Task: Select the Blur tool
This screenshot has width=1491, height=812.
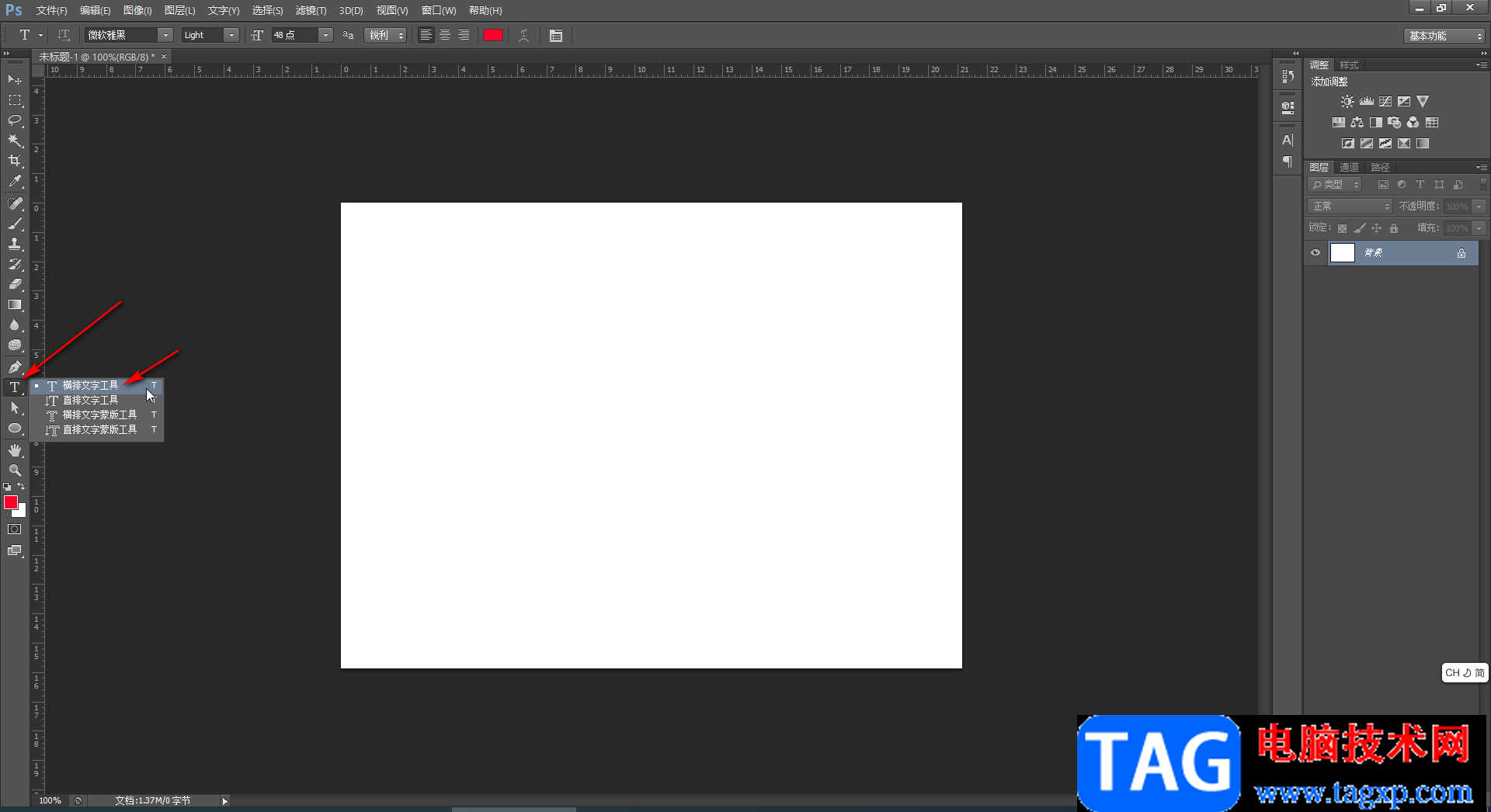Action: (15, 324)
